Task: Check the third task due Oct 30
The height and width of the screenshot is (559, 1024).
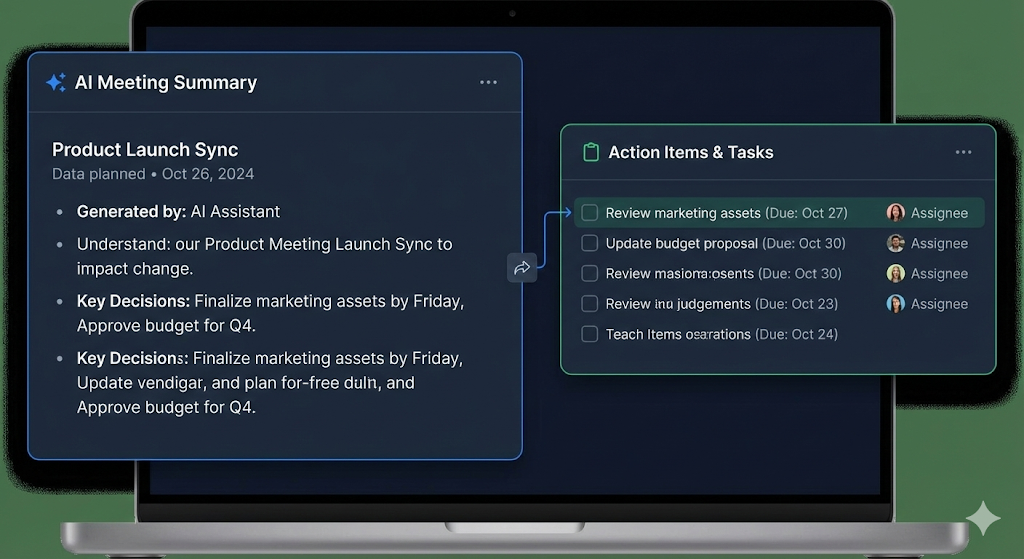Action: 590,274
